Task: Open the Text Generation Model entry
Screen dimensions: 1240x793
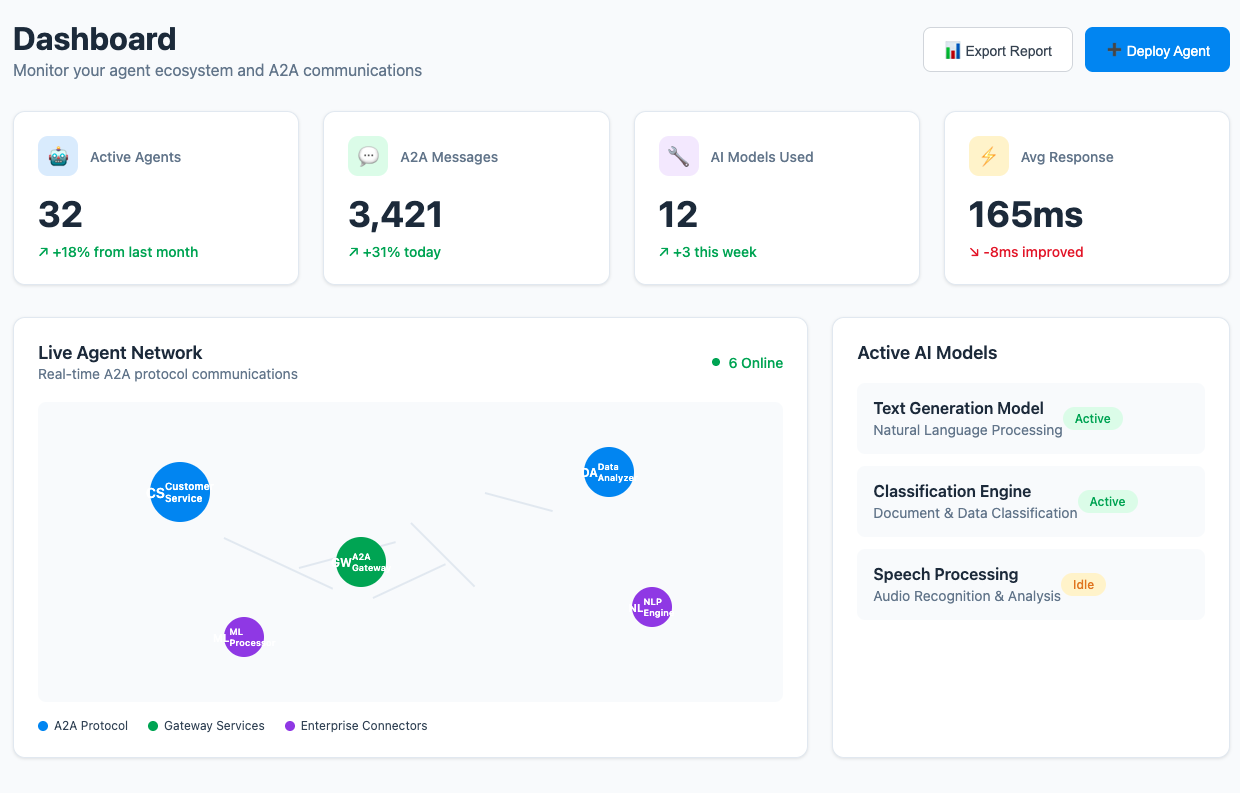Action: point(957,408)
